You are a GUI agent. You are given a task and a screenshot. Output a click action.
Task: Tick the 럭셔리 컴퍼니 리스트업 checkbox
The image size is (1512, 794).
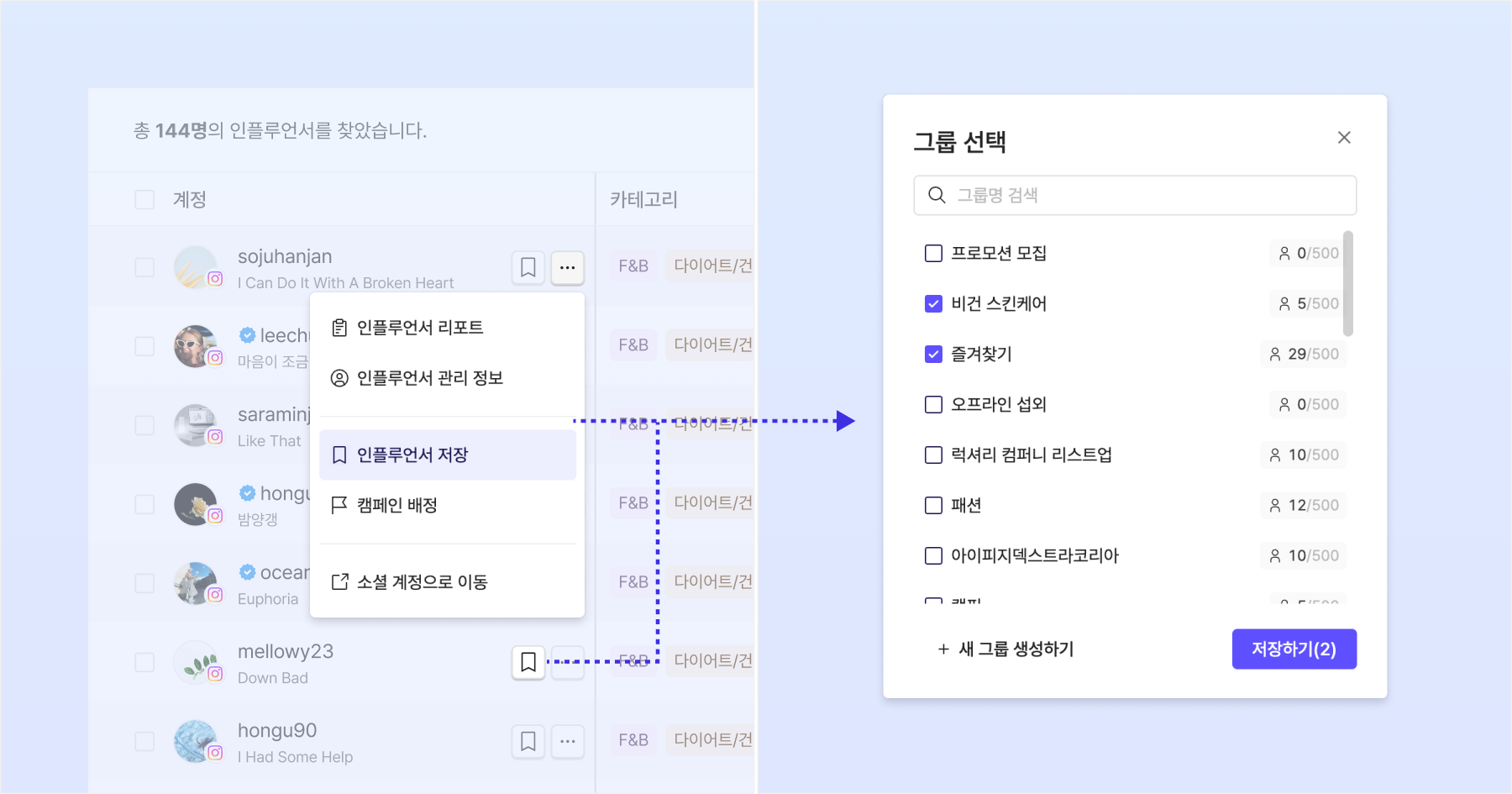(x=933, y=455)
